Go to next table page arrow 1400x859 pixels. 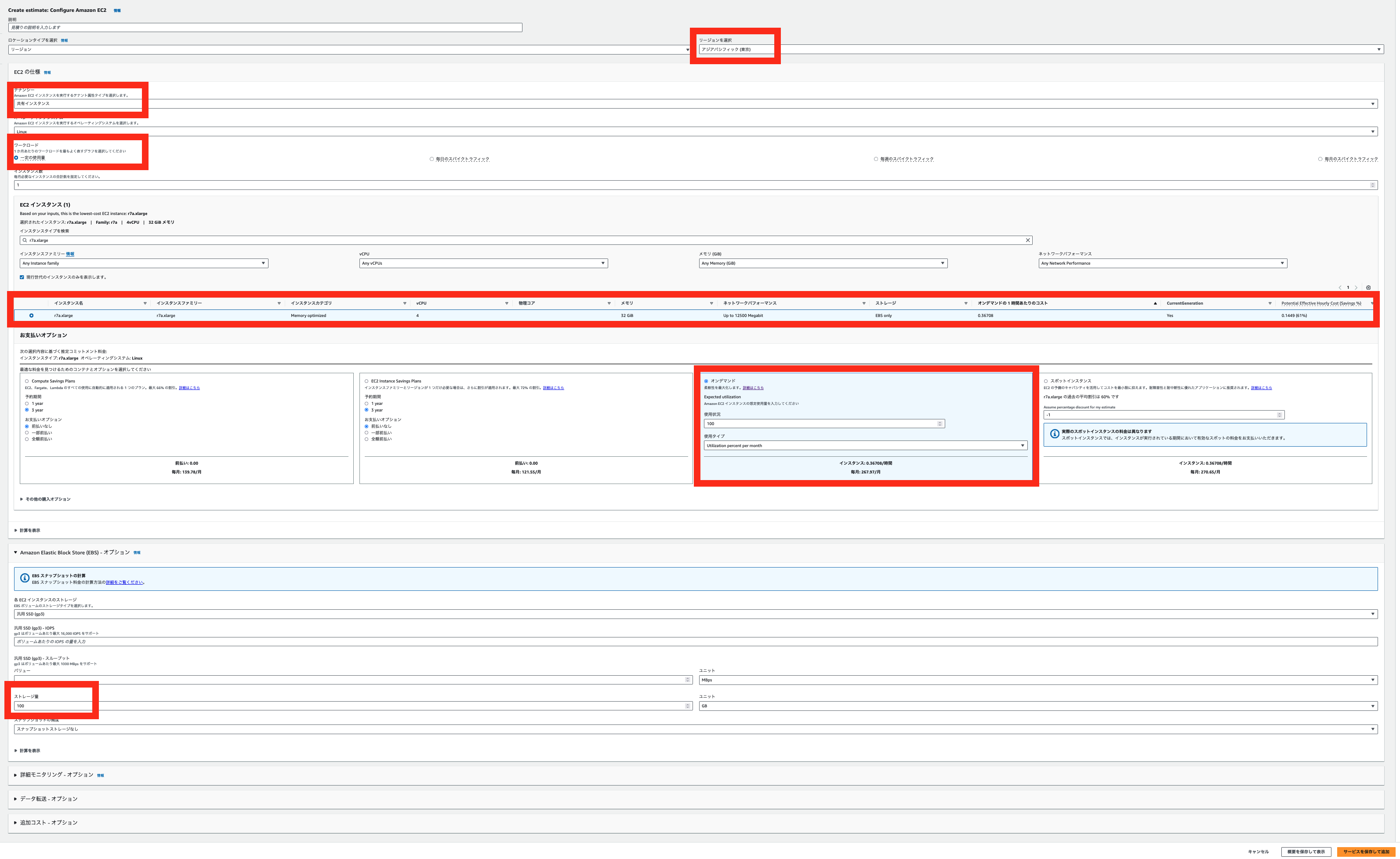click(x=1356, y=288)
